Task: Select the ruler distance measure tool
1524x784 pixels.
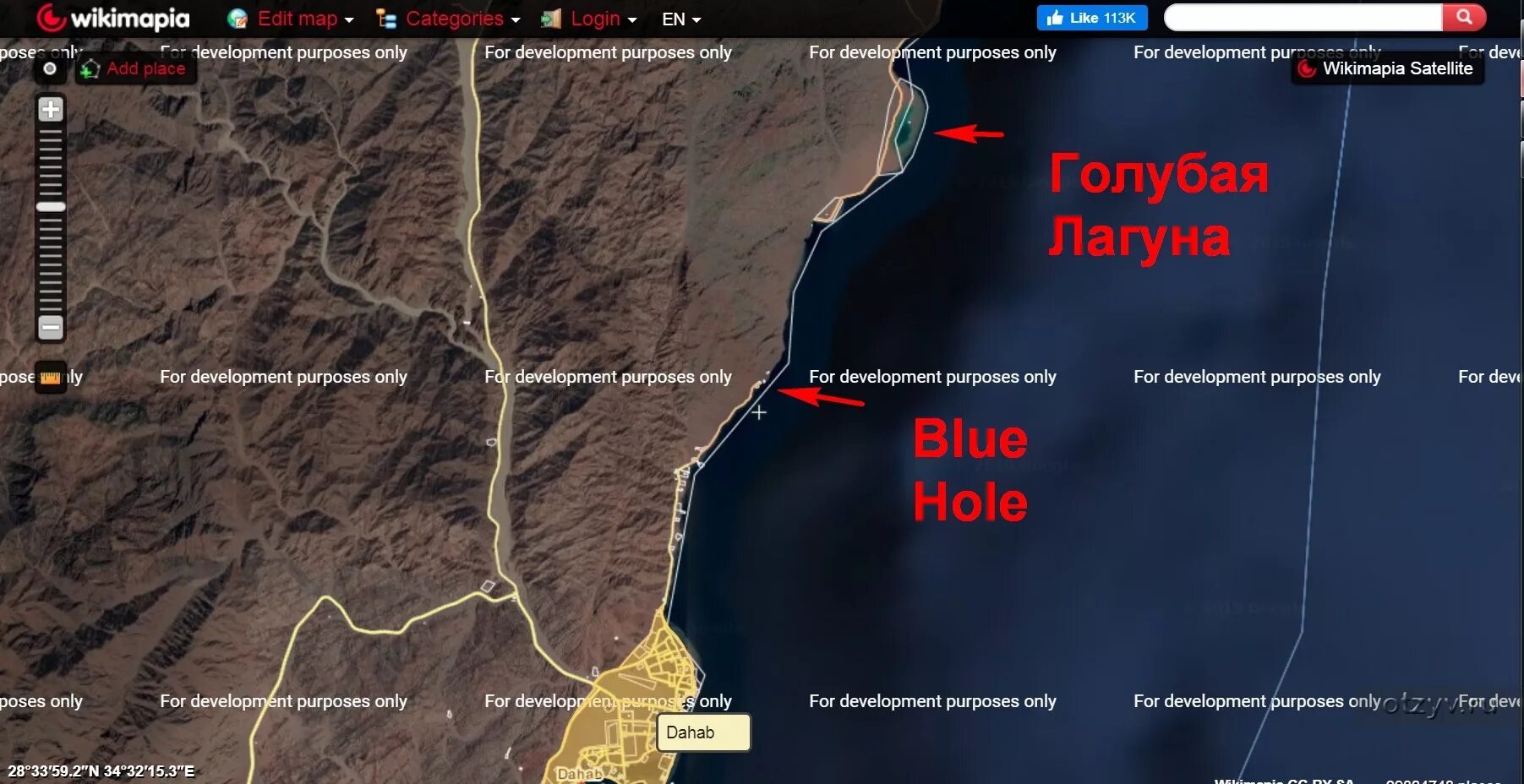Action: 51,378
